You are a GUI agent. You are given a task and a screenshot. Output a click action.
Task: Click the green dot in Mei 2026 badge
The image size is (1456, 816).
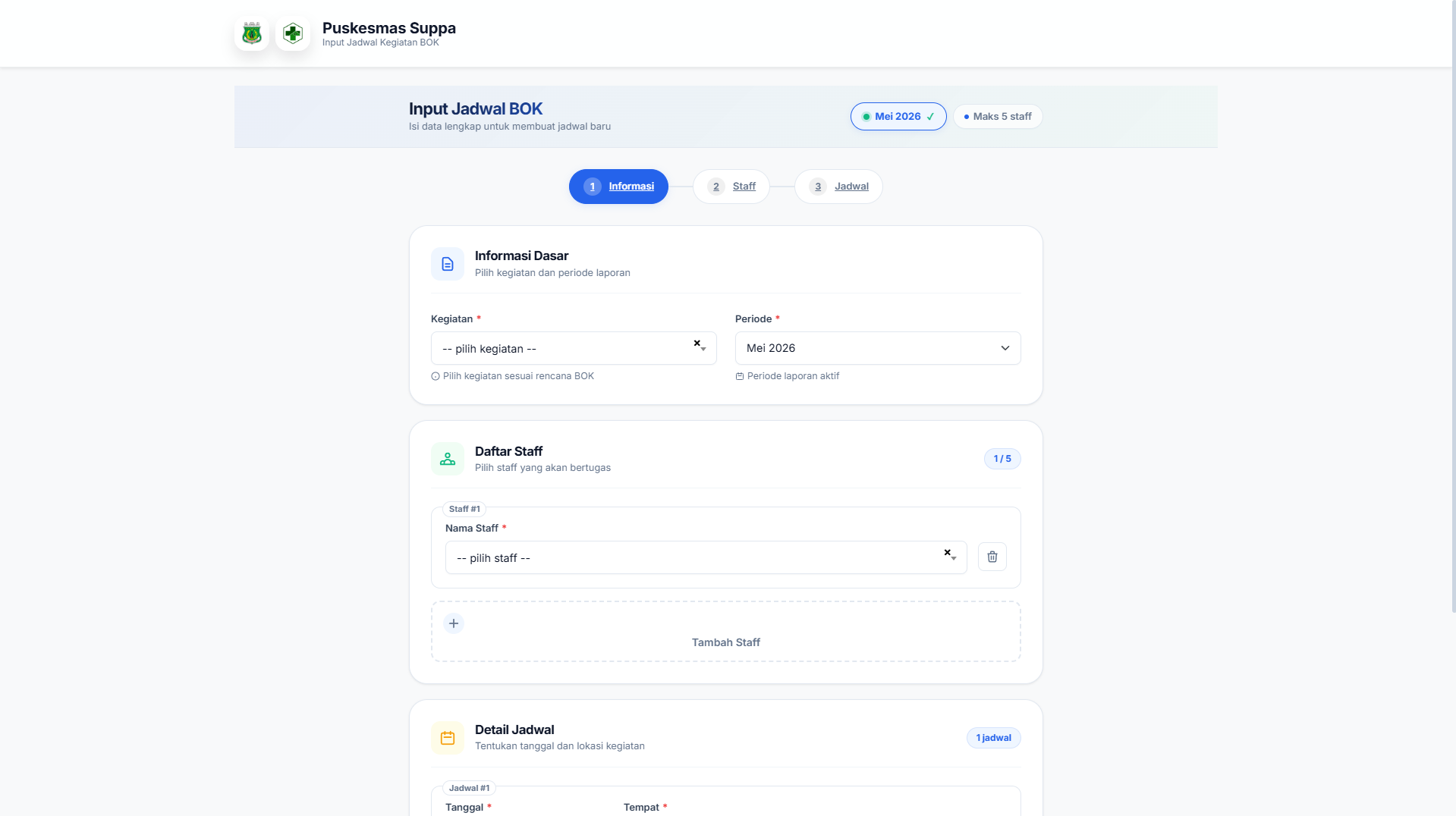click(866, 117)
